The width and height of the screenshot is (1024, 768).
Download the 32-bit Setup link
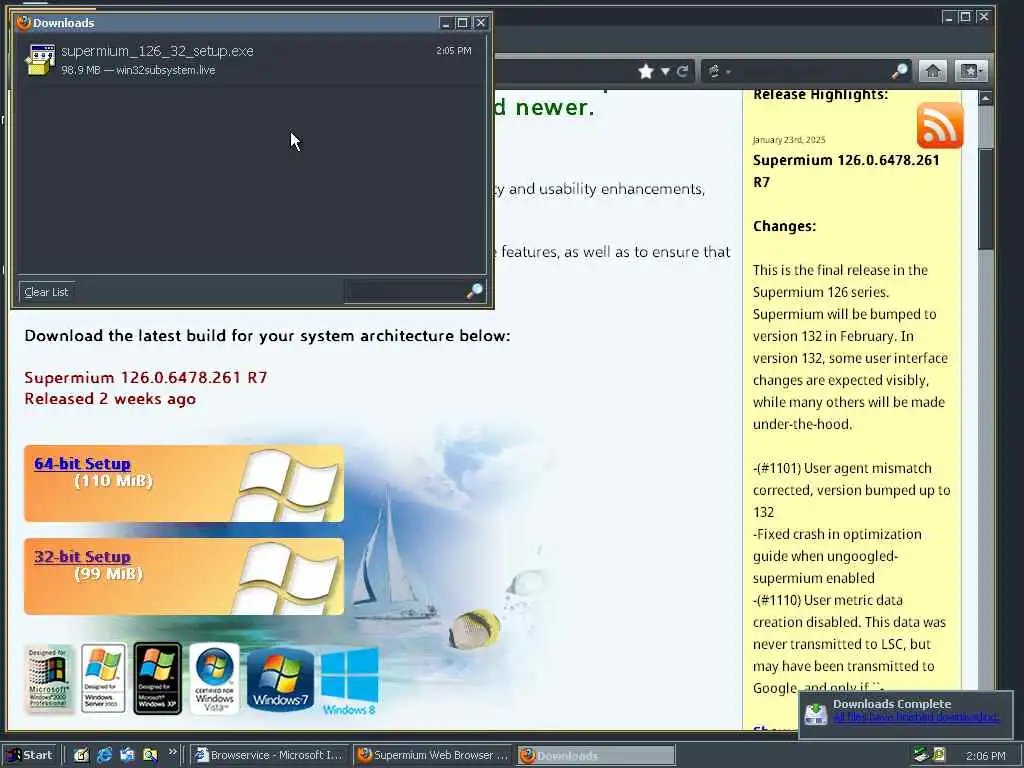click(82, 557)
